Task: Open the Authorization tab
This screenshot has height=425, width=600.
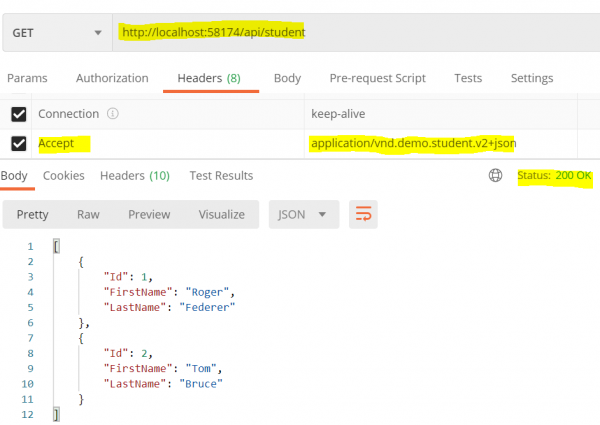Action: pos(112,78)
